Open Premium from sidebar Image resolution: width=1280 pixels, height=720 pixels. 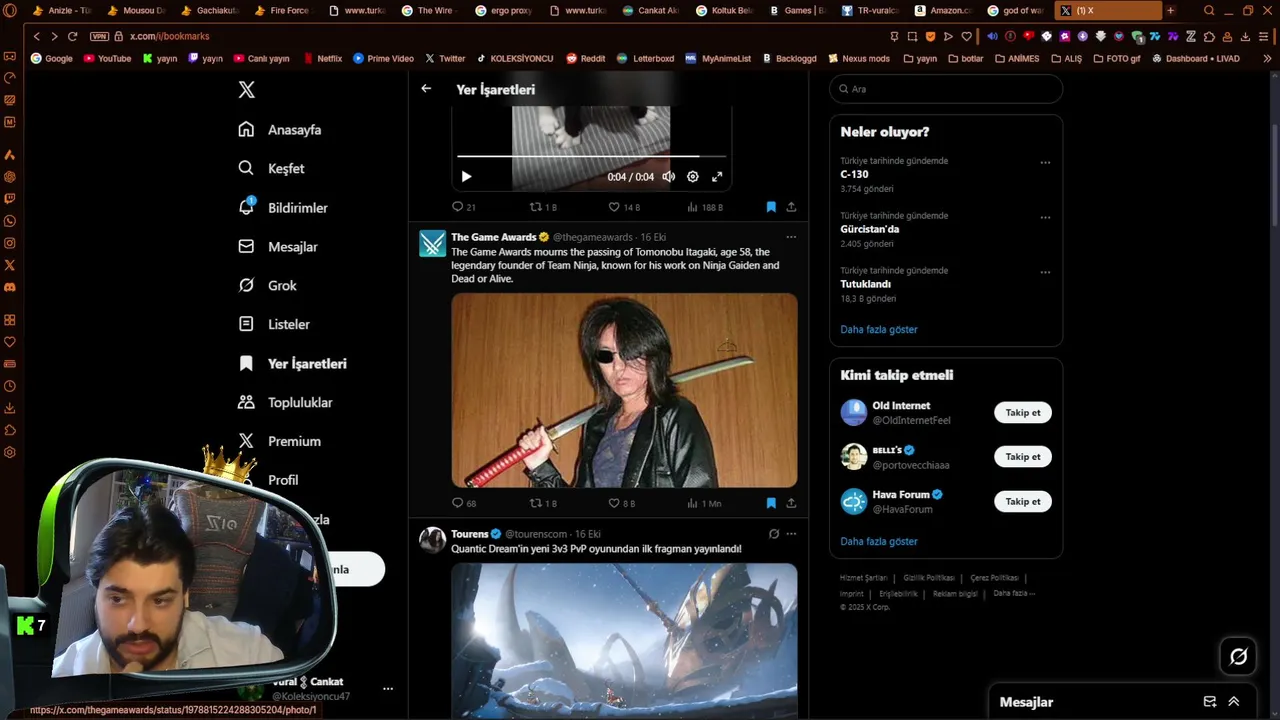(279, 441)
